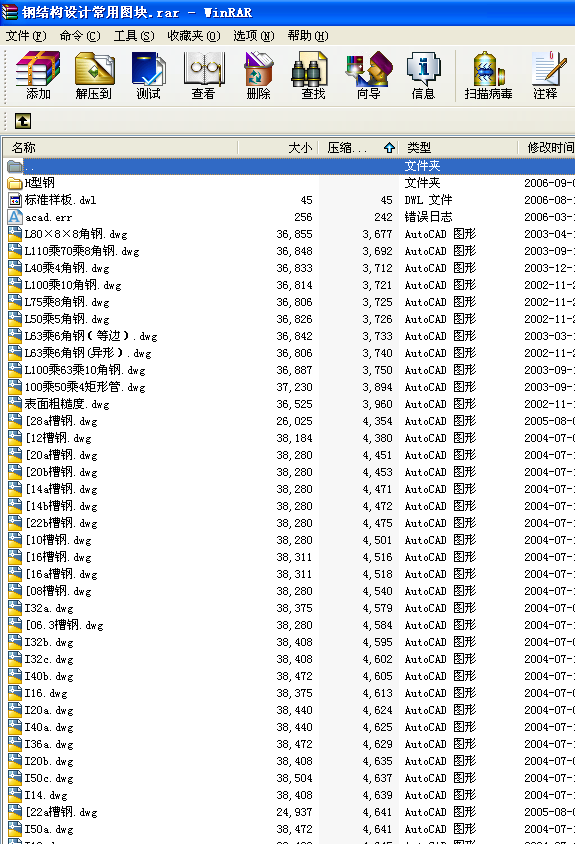Open the Commands (命令) menu
575x844 pixels.
pyautogui.click(x=80, y=36)
